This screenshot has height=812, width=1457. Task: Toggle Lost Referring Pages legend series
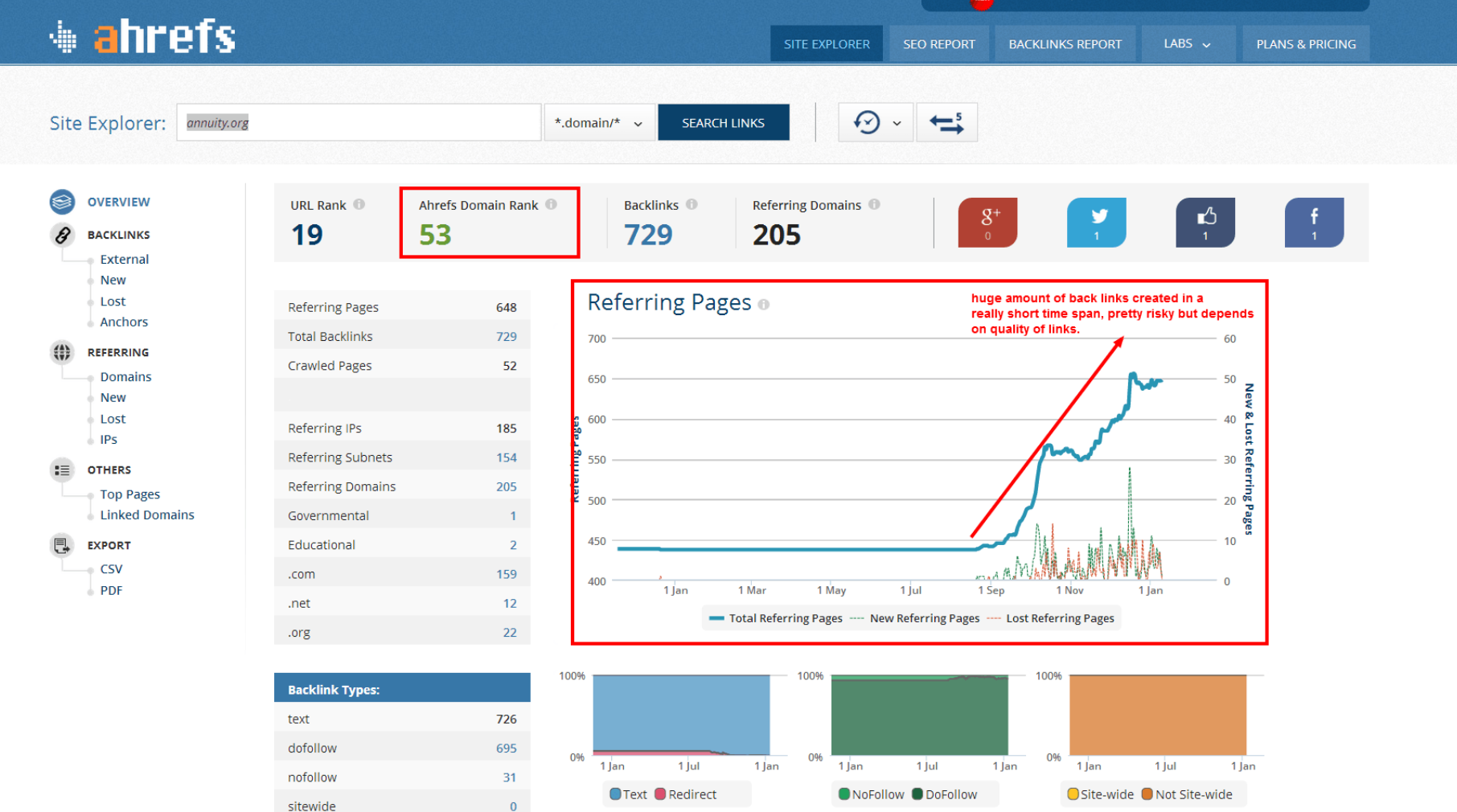(x=1050, y=618)
